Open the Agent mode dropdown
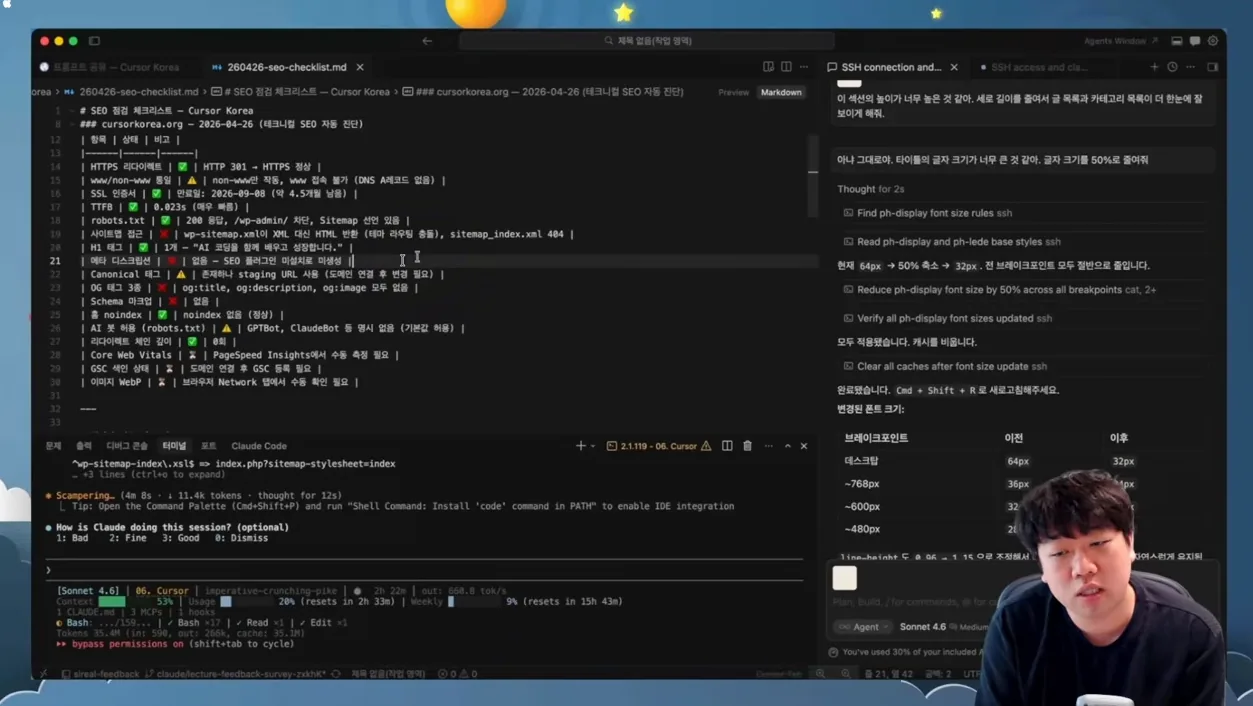This screenshot has width=1253, height=706. 865,627
